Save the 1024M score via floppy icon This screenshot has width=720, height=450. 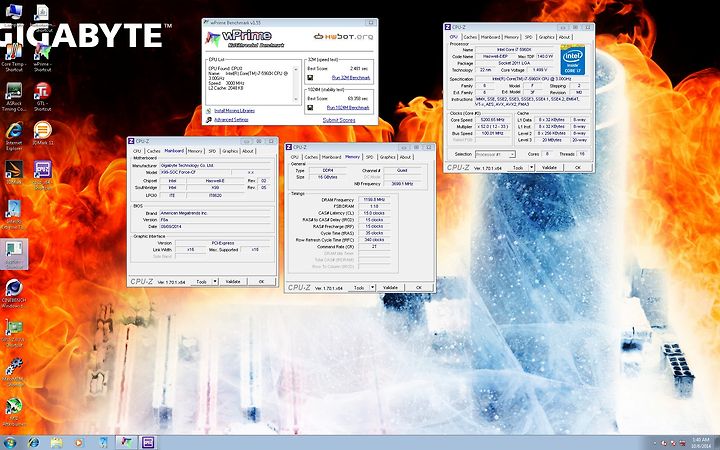click(310, 107)
